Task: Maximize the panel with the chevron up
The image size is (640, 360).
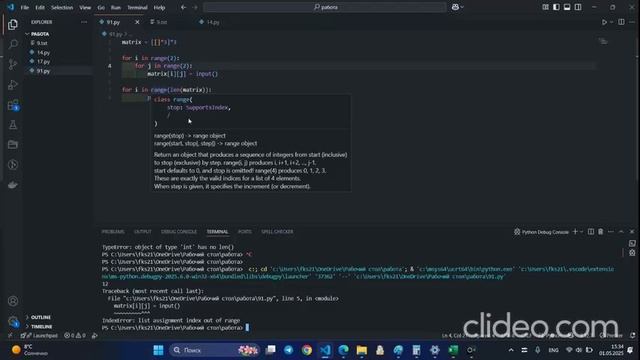Action: pyautogui.click(x=621, y=231)
